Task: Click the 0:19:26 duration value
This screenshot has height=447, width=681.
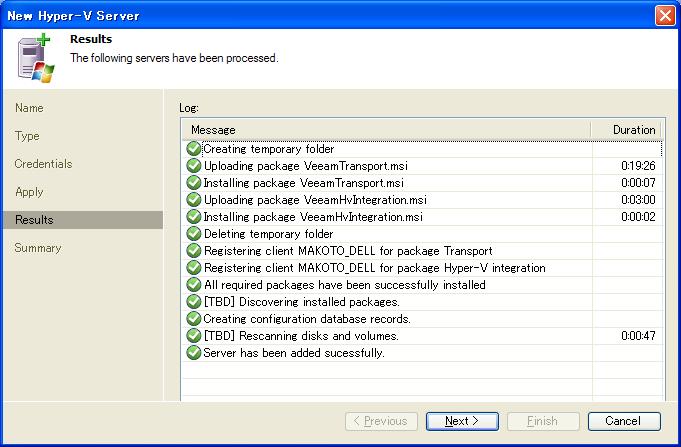Action: 638,166
